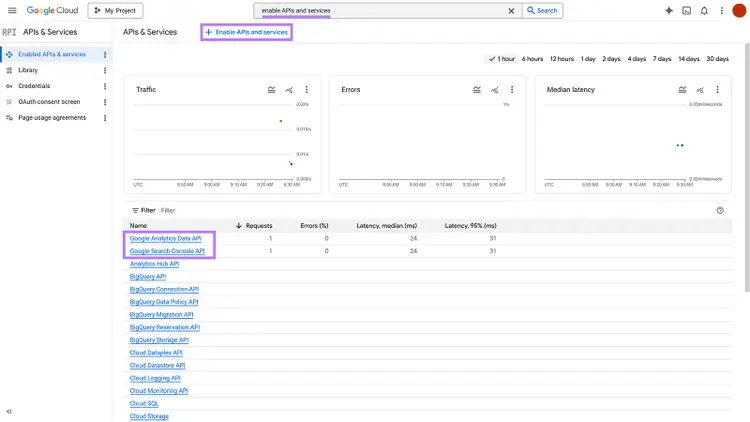The image size is (750, 422).
Task: Click Enable APIs and services
Action: [x=247, y=32]
